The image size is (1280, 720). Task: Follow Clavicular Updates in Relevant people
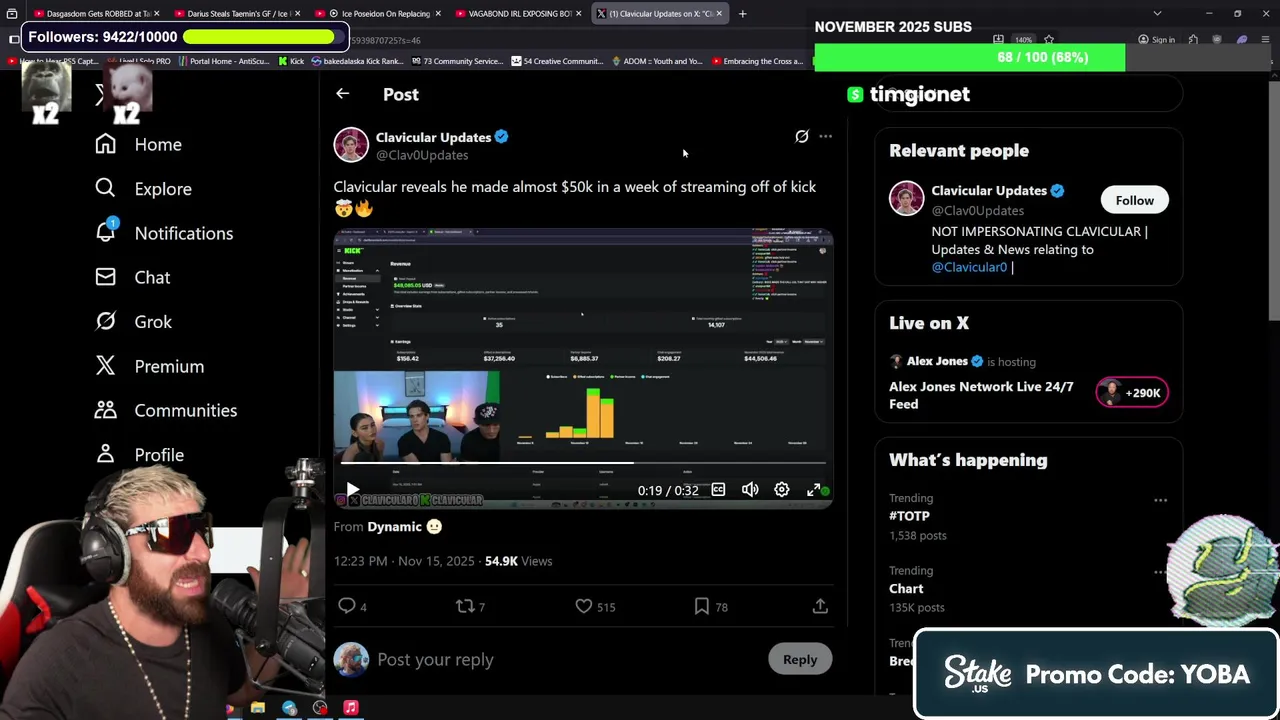point(1134,201)
